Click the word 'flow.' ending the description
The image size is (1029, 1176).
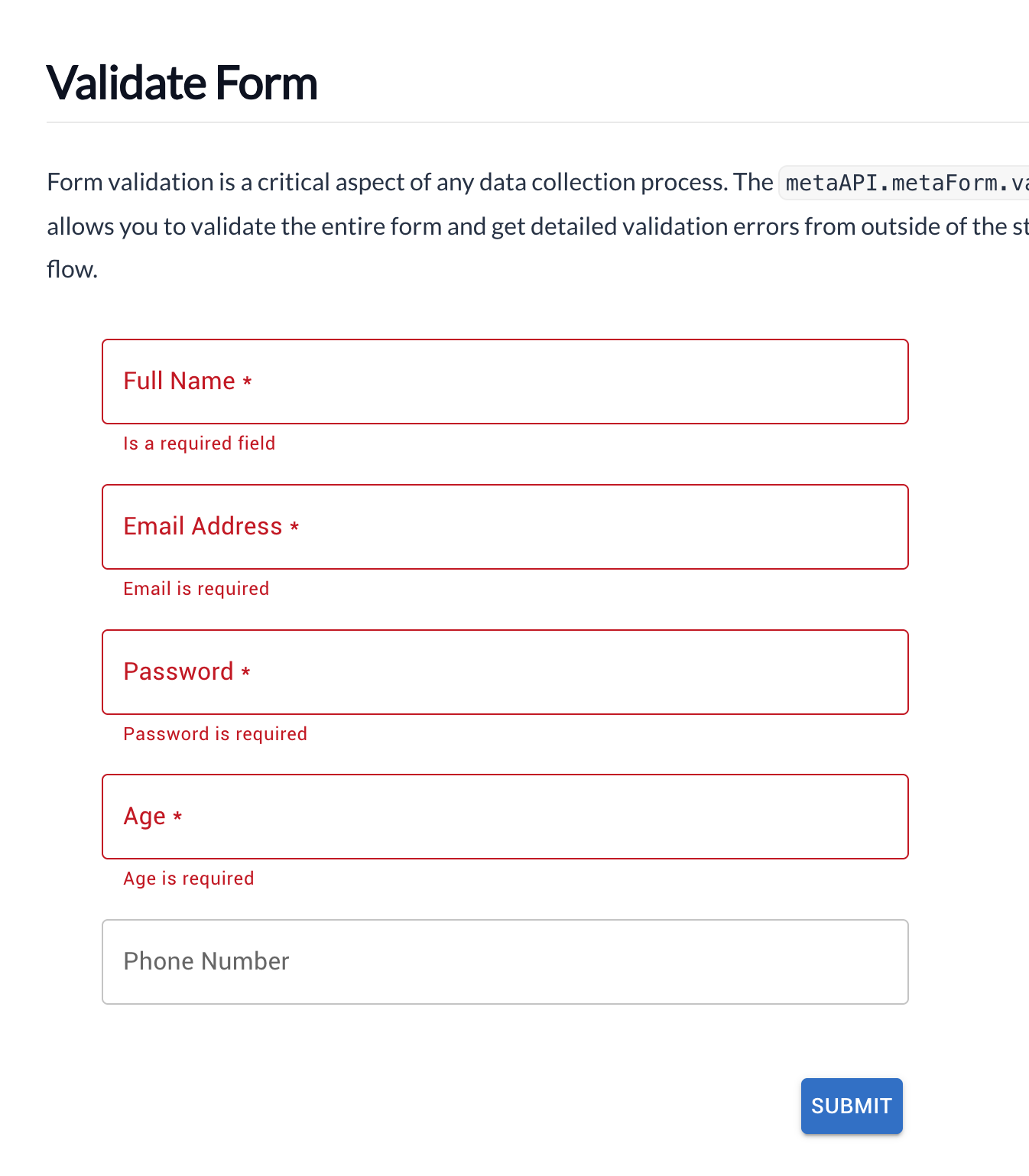72,269
